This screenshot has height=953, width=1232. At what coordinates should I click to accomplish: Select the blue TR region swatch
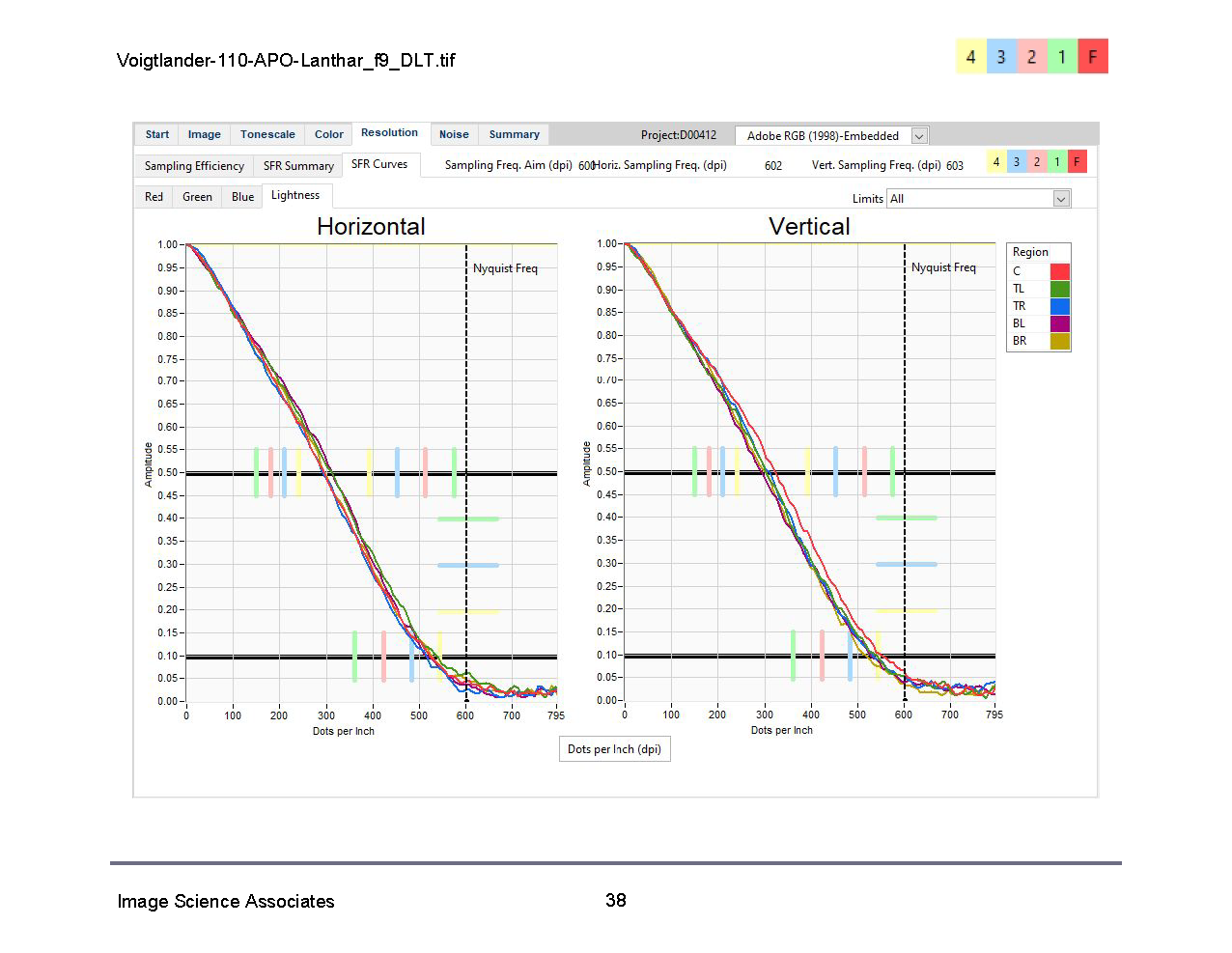click(1059, 306)
